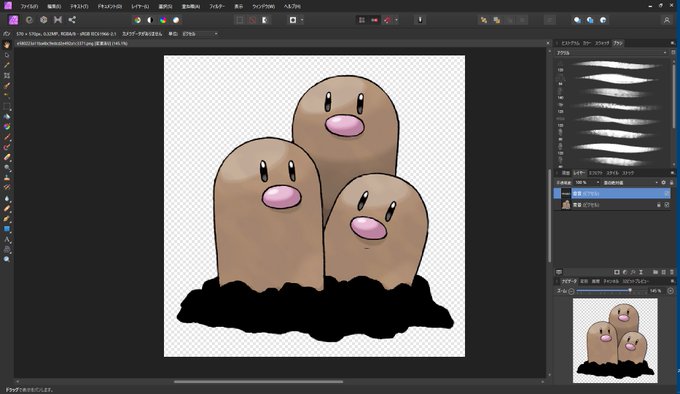
Task: Select the Clone Brush tool
Action: pyautogui.click(x=7, y=178)
